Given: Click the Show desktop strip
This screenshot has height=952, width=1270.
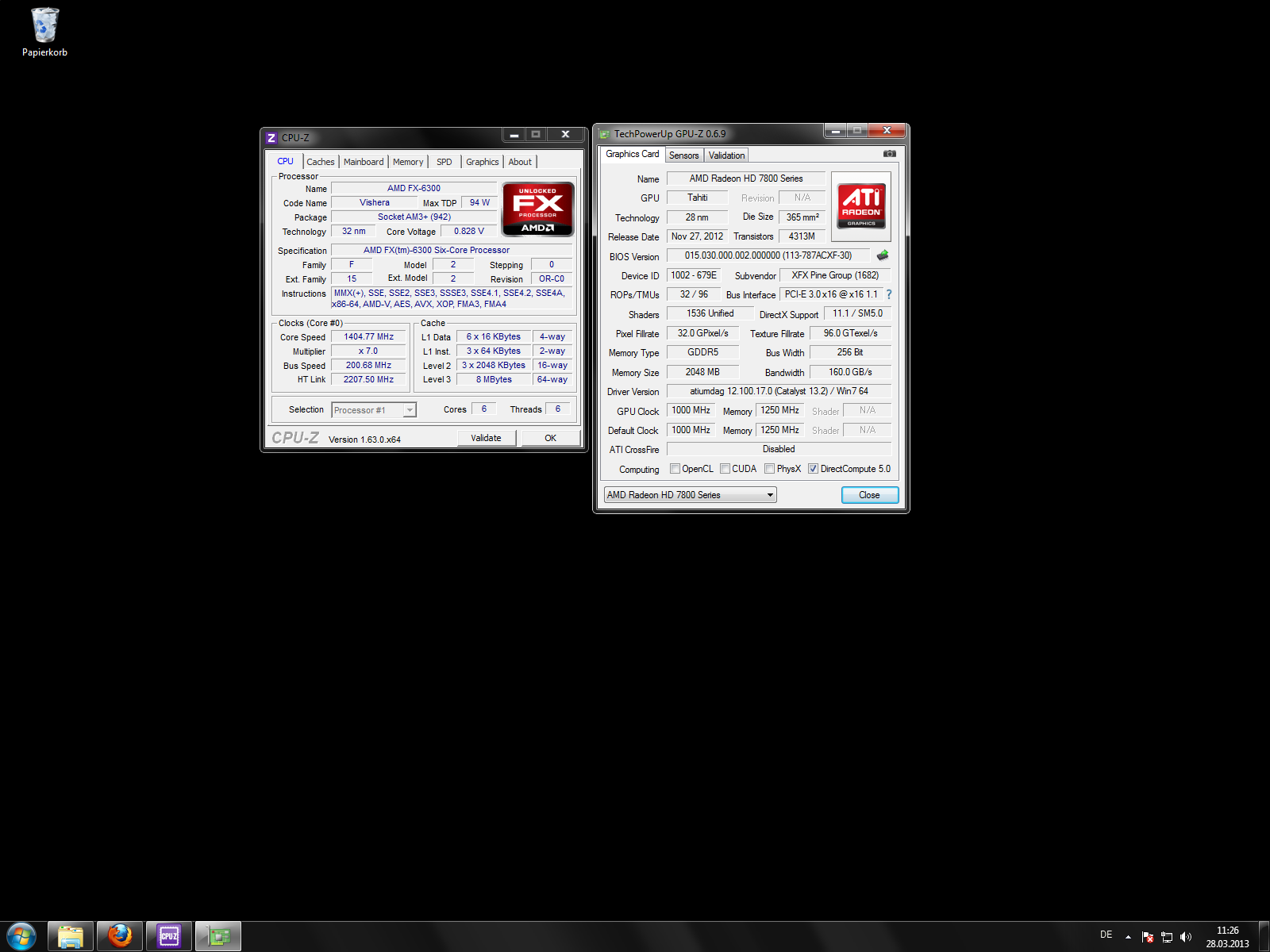Looking at the screenshot, I should 1264,937.
